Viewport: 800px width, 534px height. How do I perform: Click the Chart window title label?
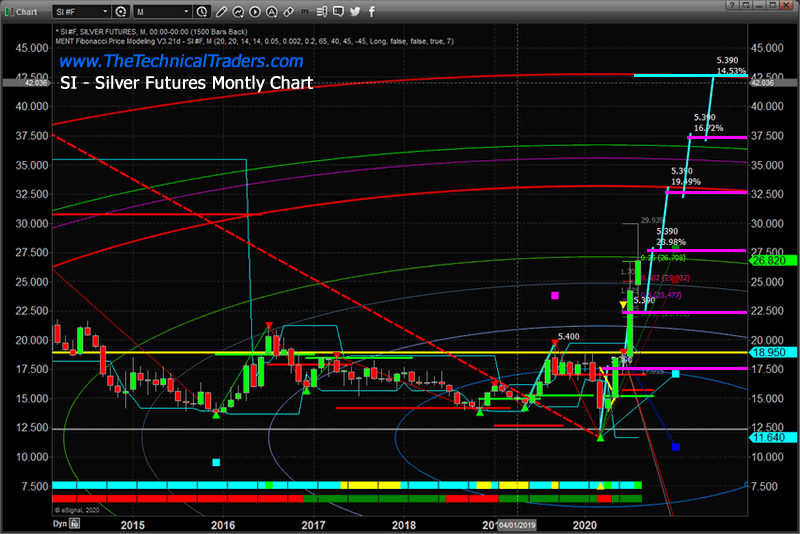coord(24,11)
